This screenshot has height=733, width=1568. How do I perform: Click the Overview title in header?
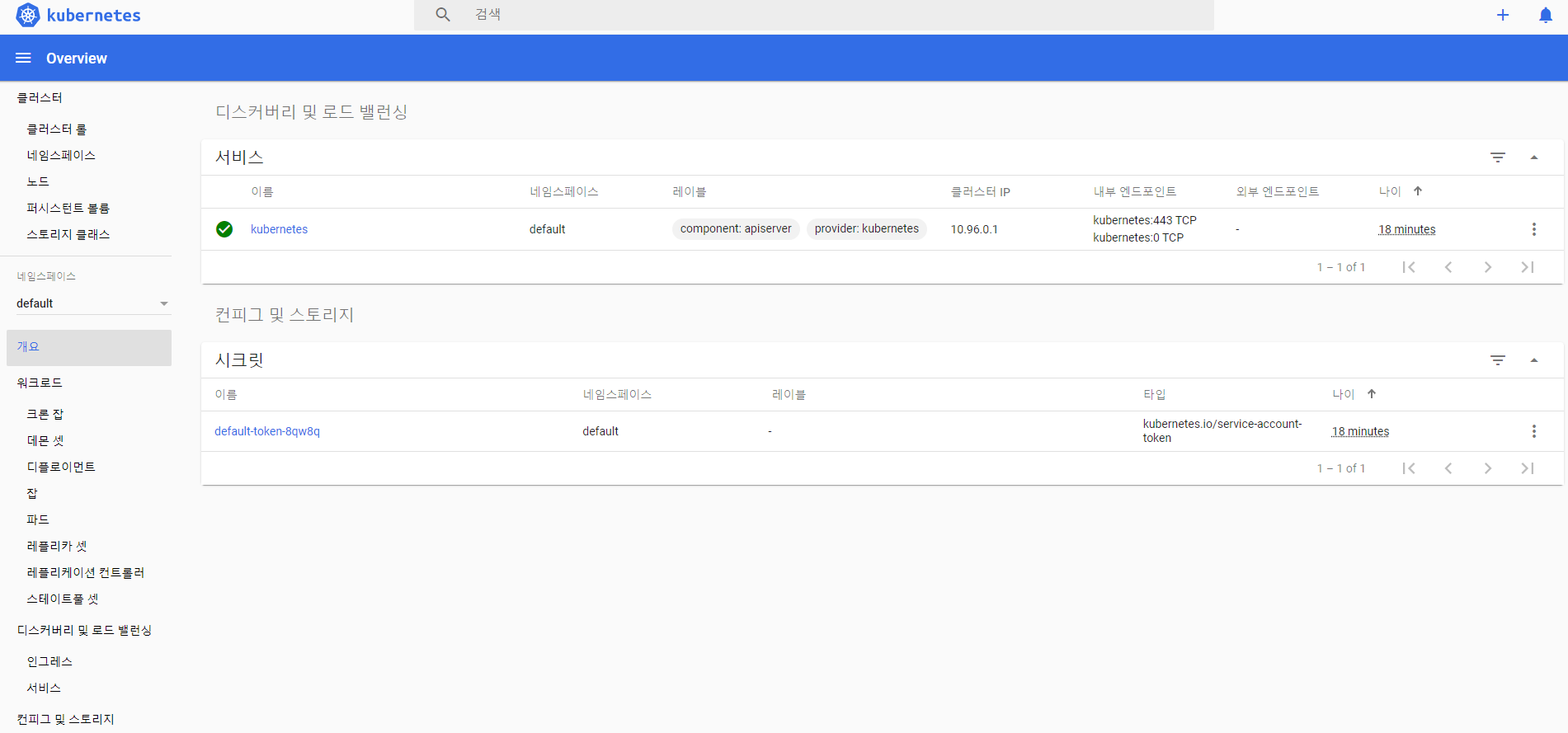[77, 59]
